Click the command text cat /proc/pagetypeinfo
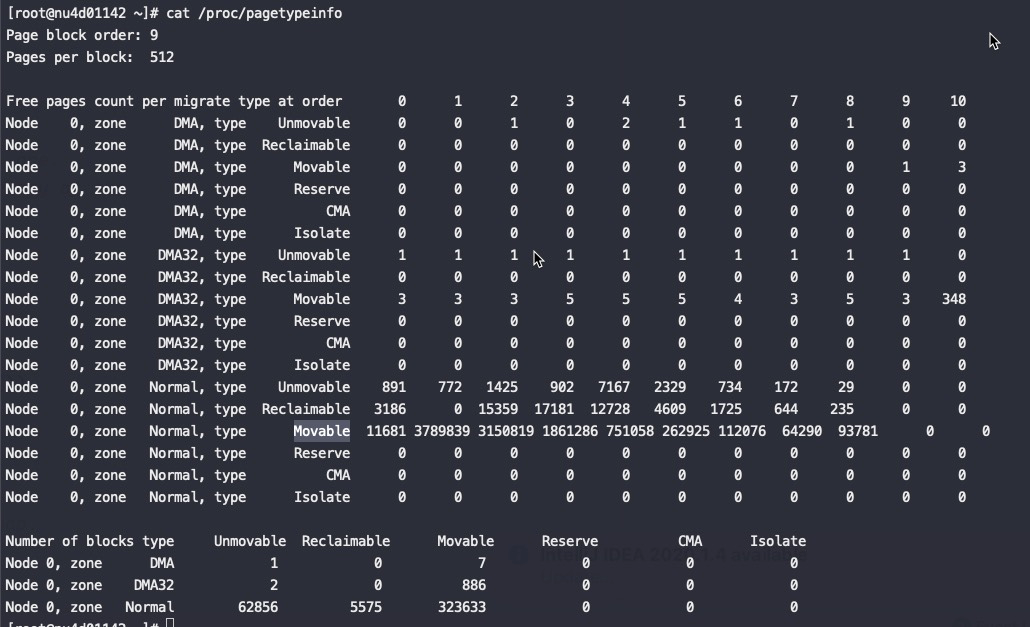Screen dimensions: 1030x627 (254, 14)
